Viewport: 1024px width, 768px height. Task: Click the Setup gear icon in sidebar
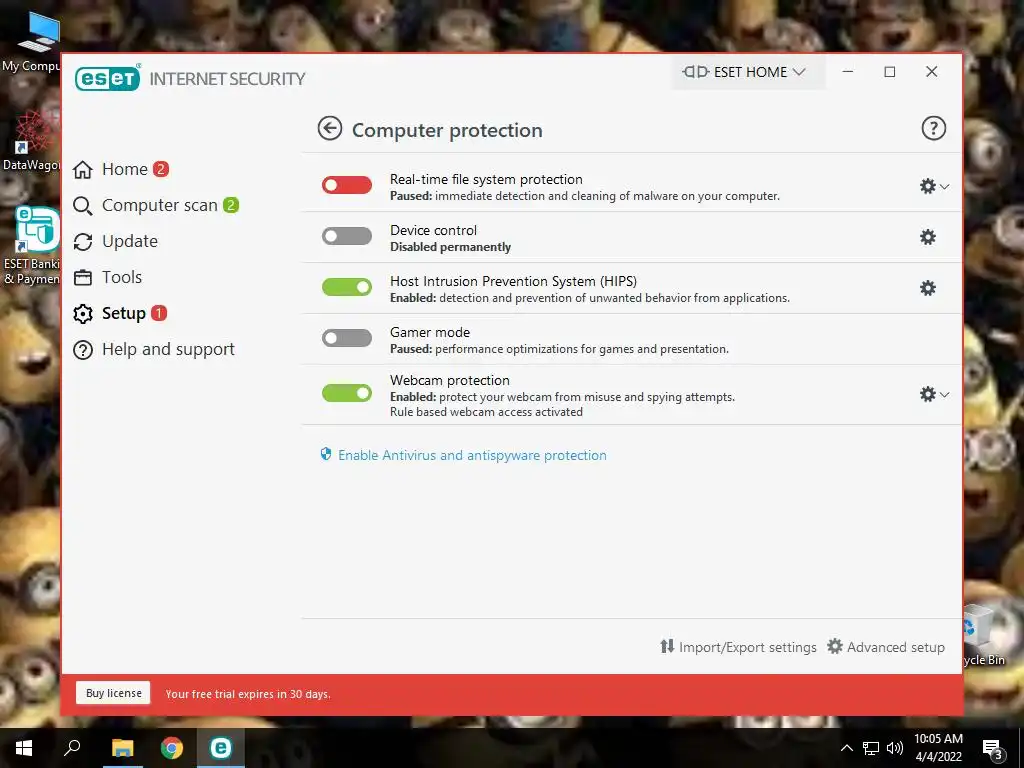pos(83,313)
